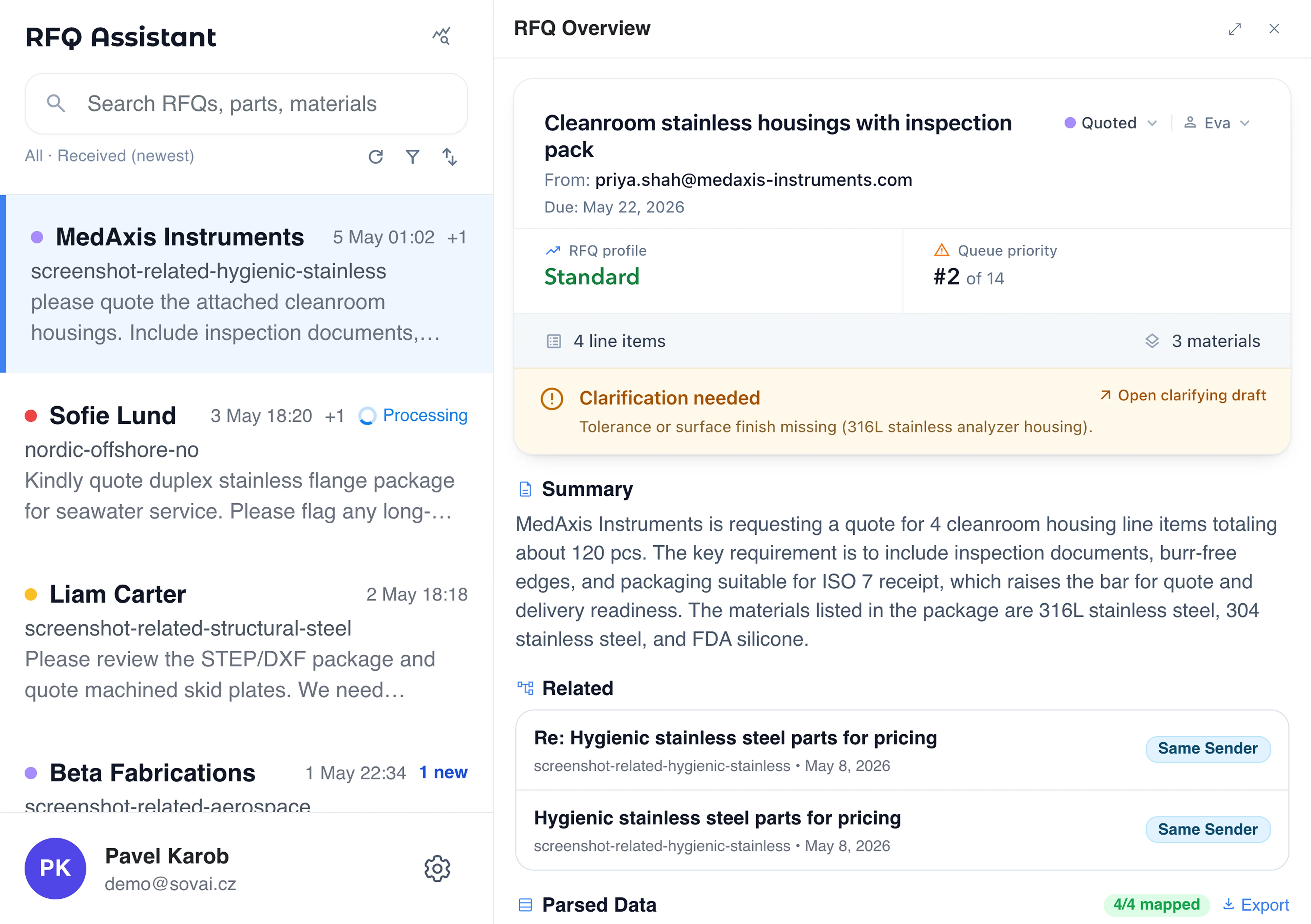Click the purple status dot for Beta Fabrications

31,773
